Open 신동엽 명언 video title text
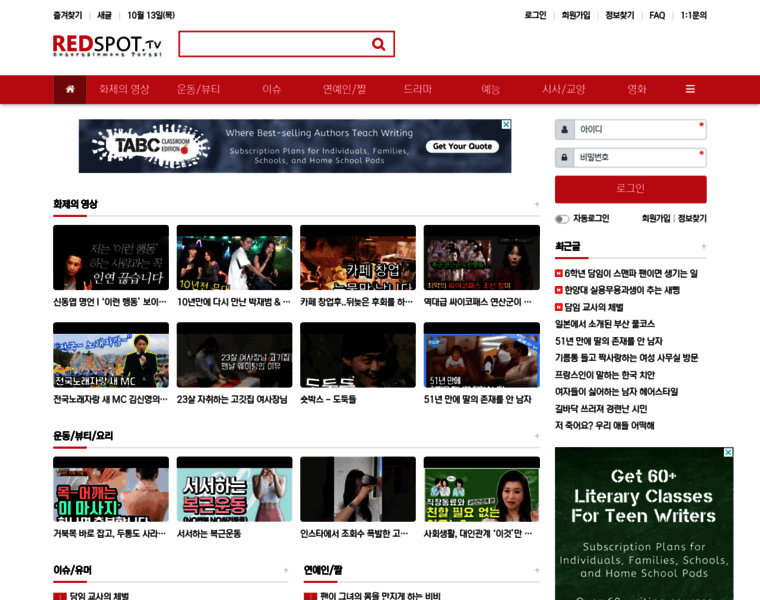The height and width of the screenshot is (600, 760). (110, 302)
